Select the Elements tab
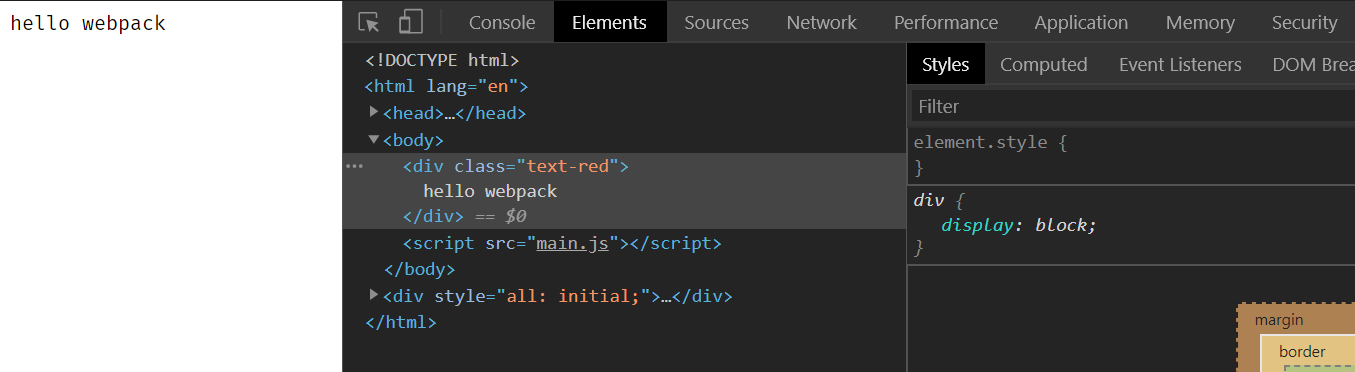 (610, 22)
